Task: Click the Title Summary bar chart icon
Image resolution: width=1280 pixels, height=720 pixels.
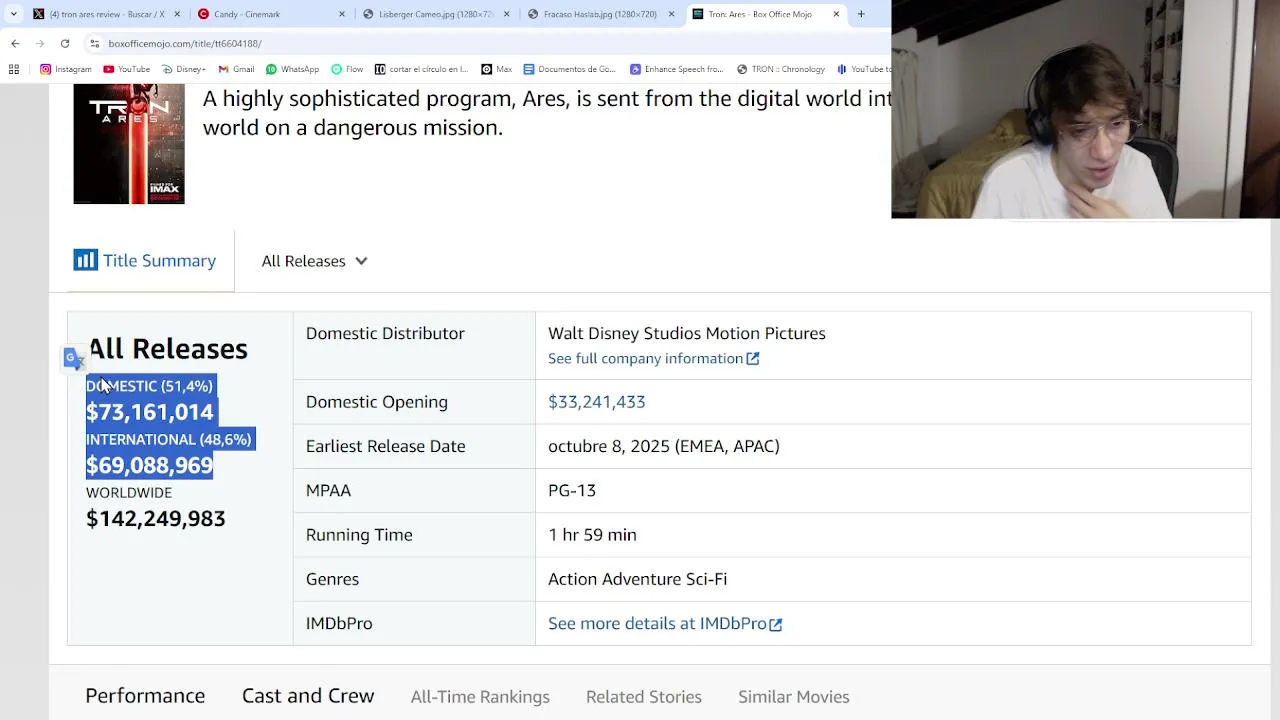Action: point(85,260)
